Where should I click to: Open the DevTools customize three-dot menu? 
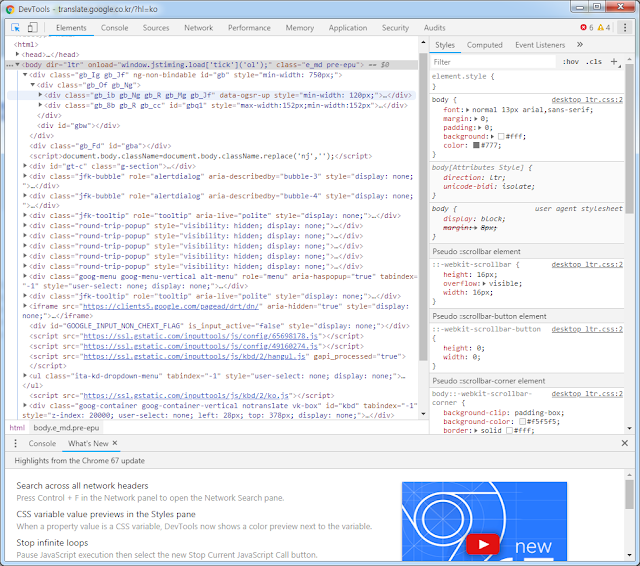(x=624, y=28)
